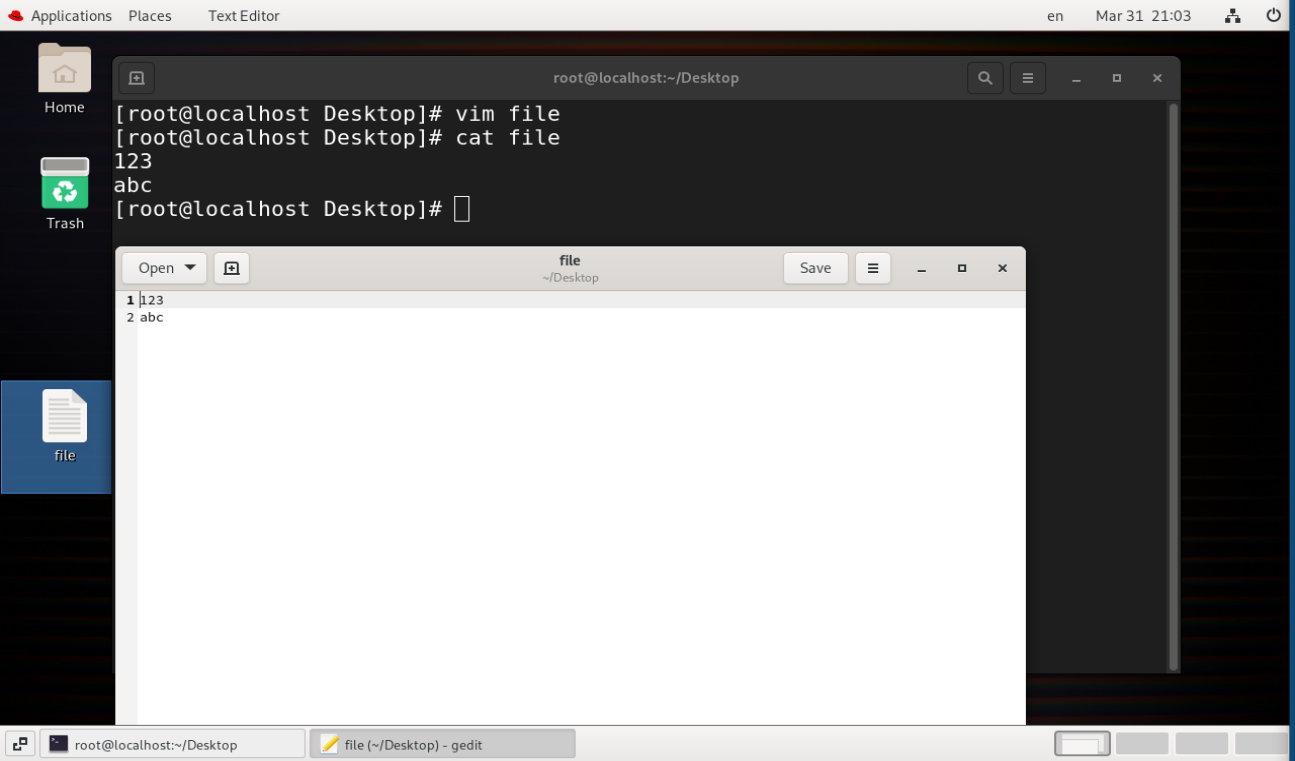Click the Save button in gedit
1295x761 pixels.
[x=815, y=268]
